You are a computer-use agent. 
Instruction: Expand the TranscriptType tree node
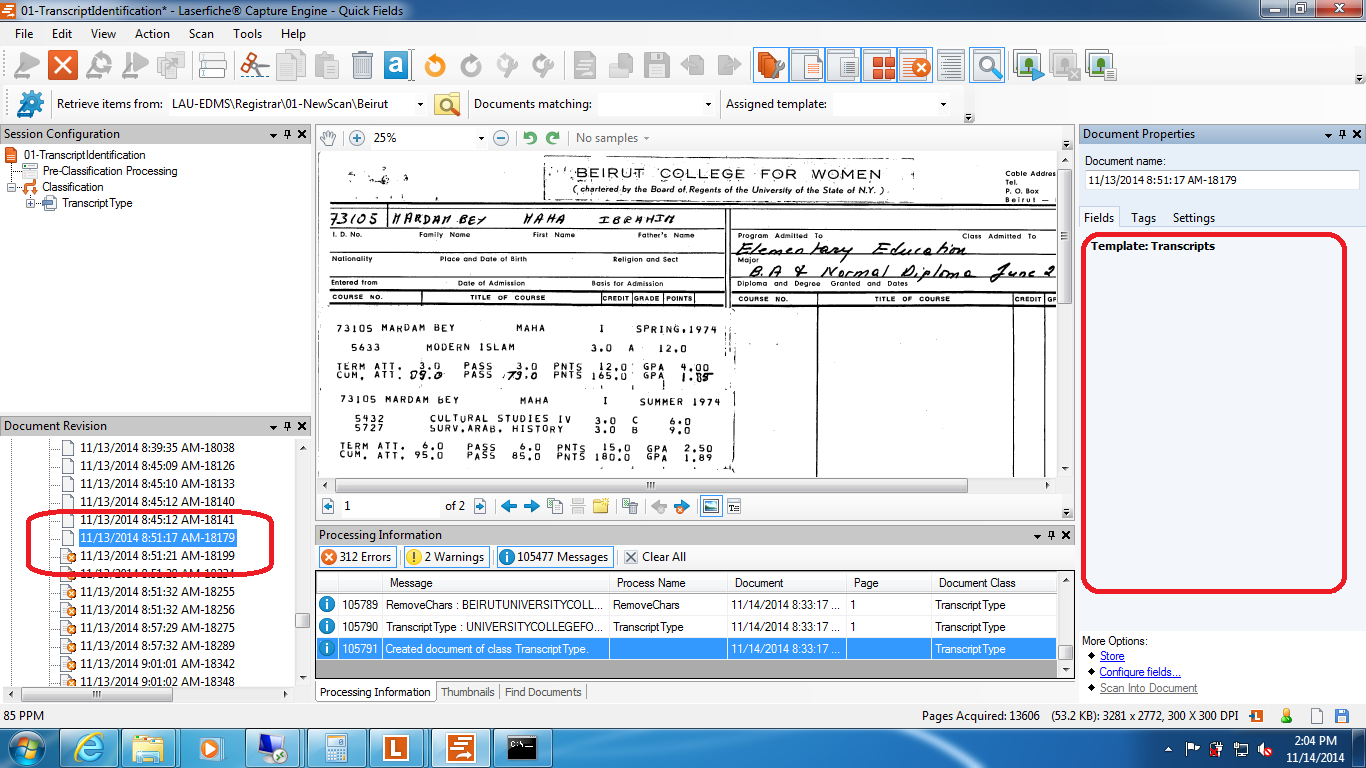click(x=31, y=203)
